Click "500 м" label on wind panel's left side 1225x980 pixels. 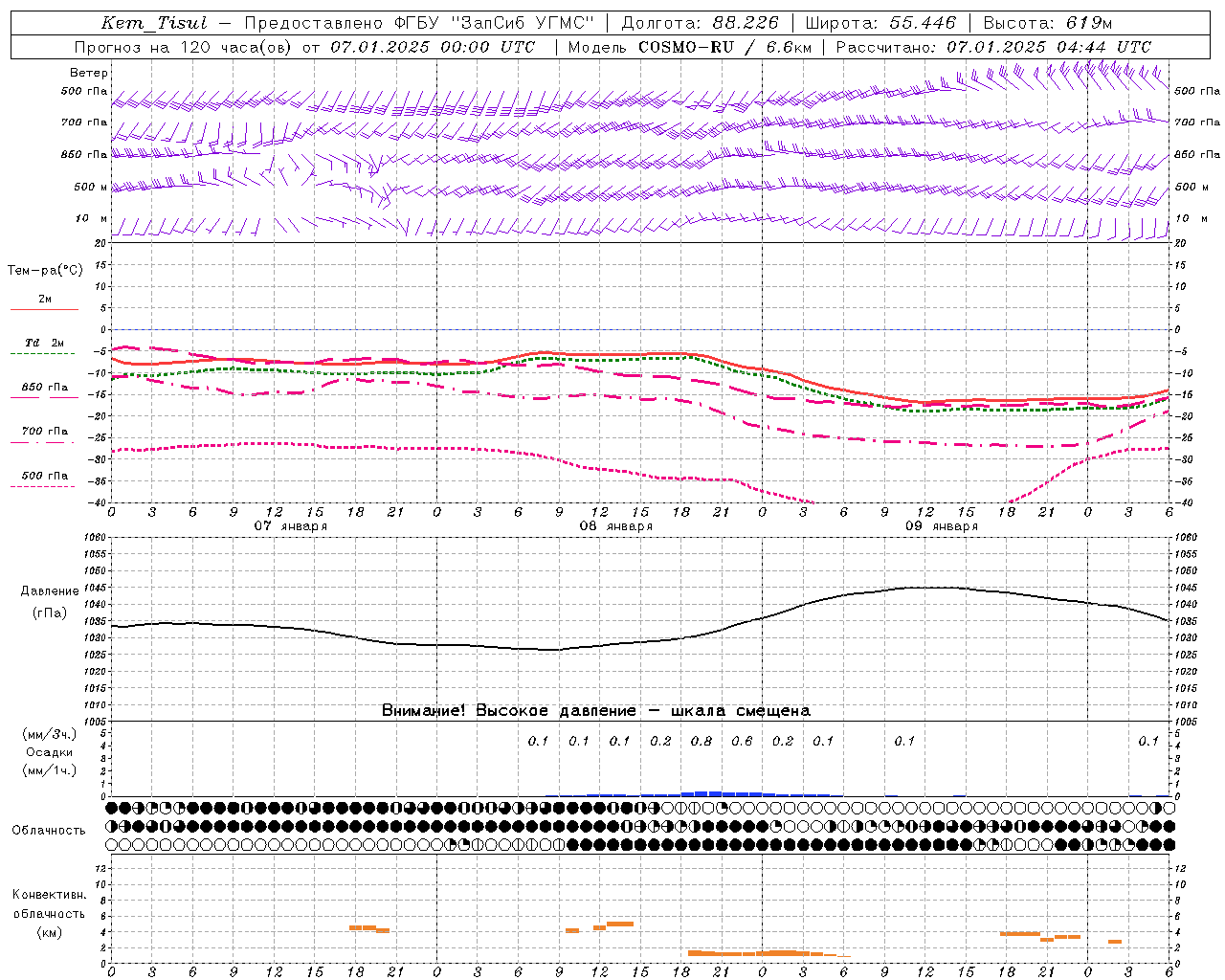coord(91,188)
